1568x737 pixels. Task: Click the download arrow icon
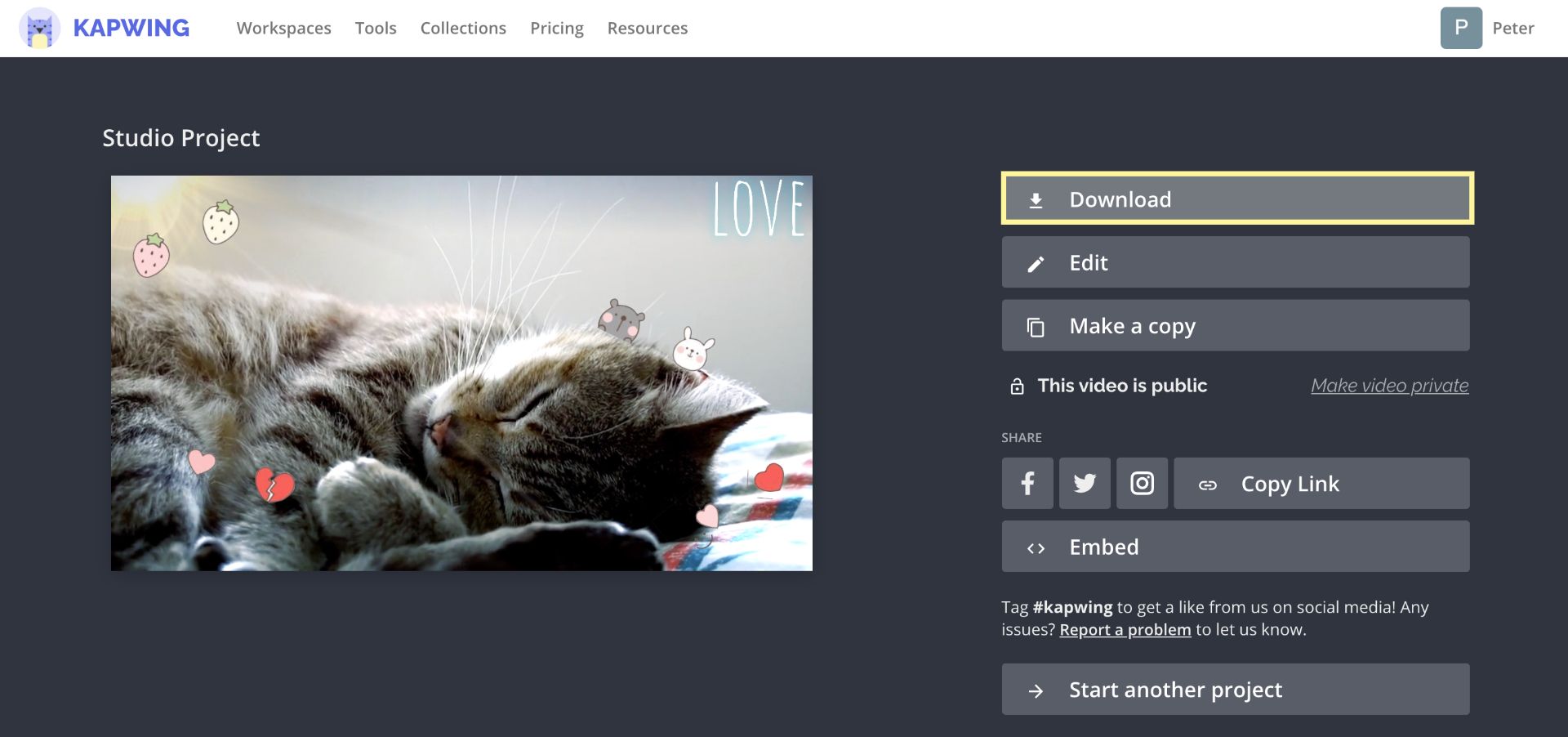point(1036,200)
